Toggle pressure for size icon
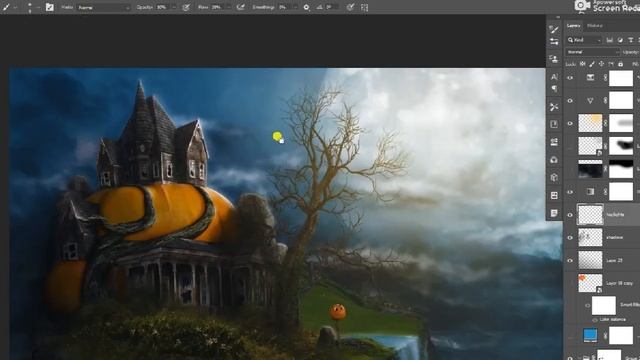640x360 pixels. coord(350,7)
